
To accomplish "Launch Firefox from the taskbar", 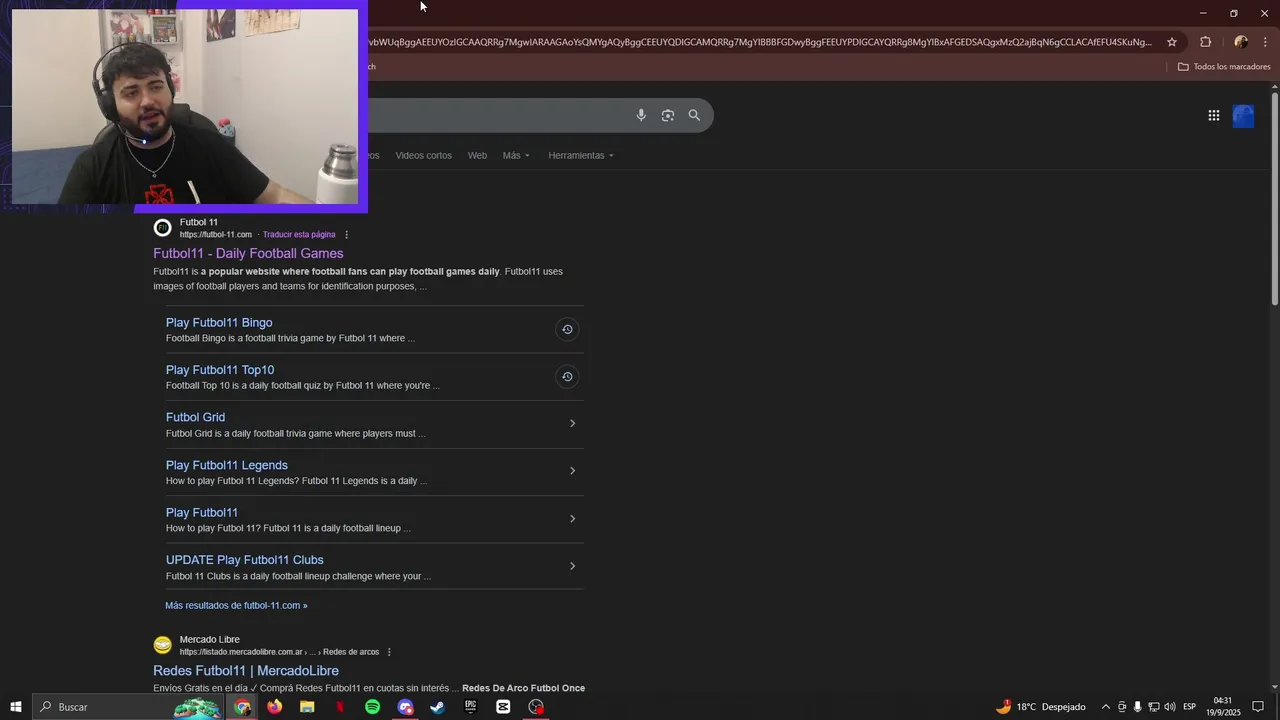I will click(x=274, y=707).
